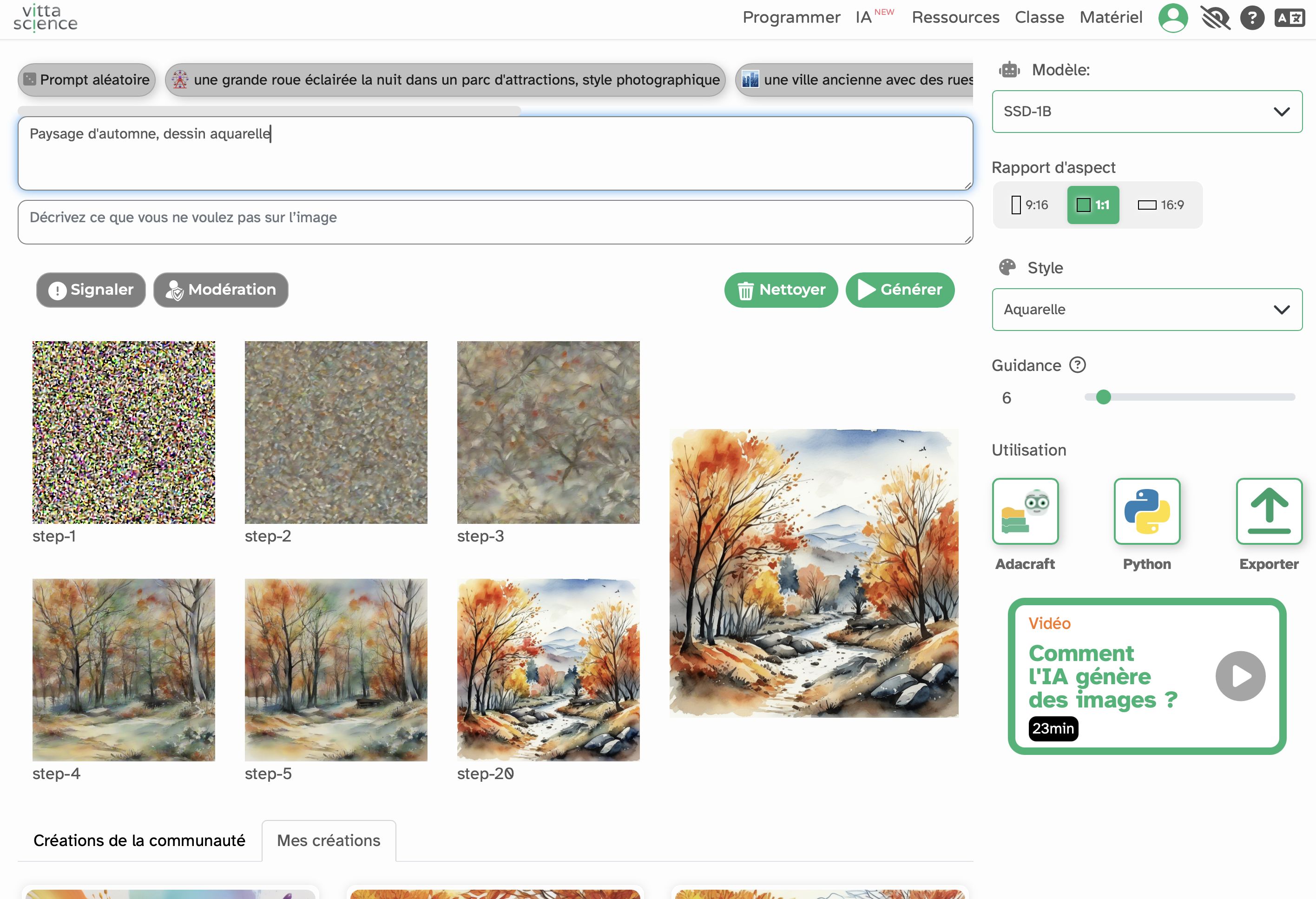Switch to Mes créations tab
This screenshot has height=899, width=1316.
[x=329, y=840]
